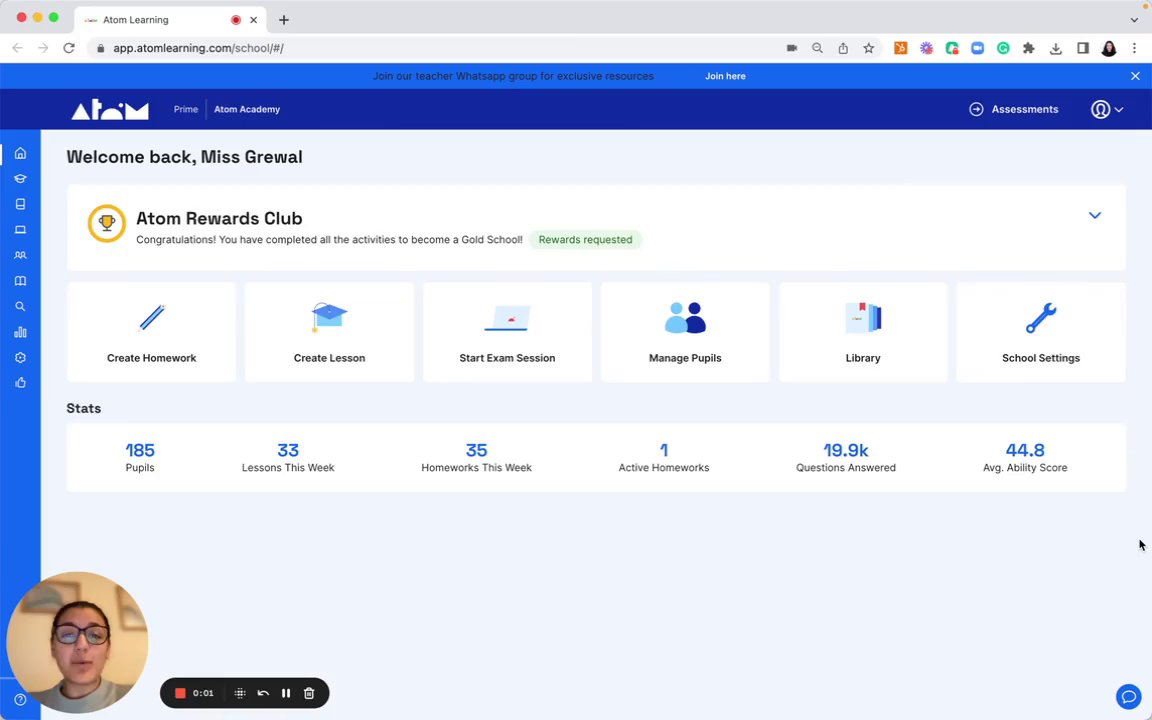
Task: Click the Rewards requested badge
Action: (585, 240)
